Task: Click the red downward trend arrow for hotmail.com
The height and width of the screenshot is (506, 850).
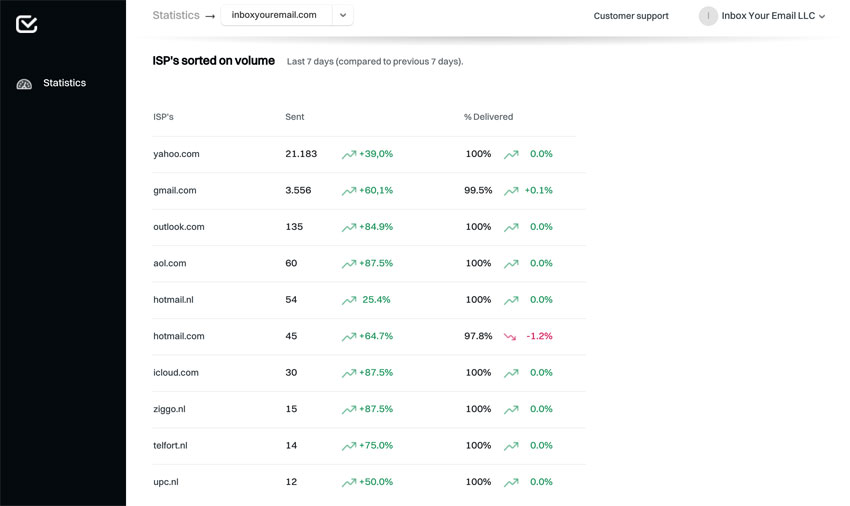Action: (x=510, y=337)
